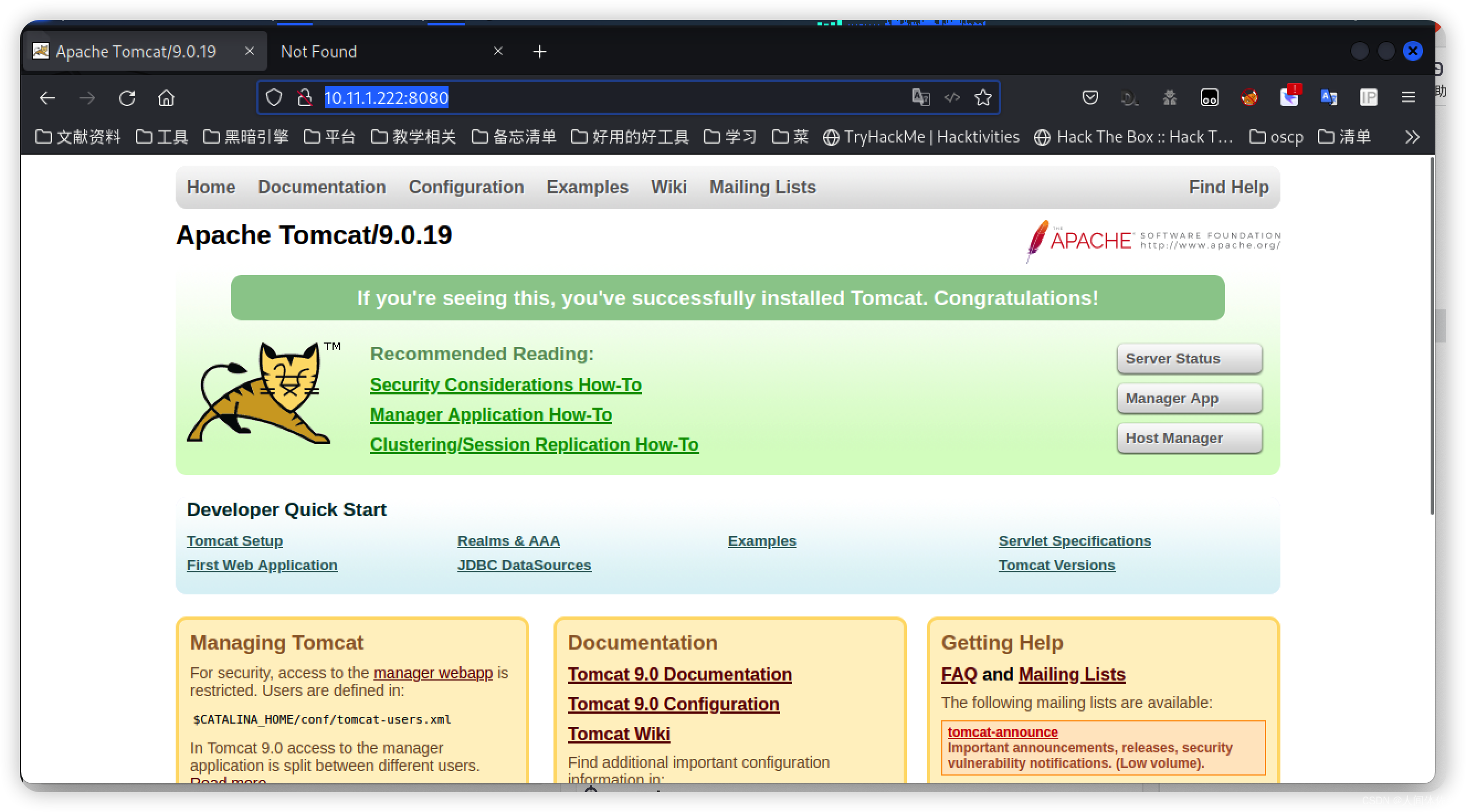Open the manager webapp link
Viewport: 1466px width, 812px height.
pyautogui.click(x=433, y=673)
